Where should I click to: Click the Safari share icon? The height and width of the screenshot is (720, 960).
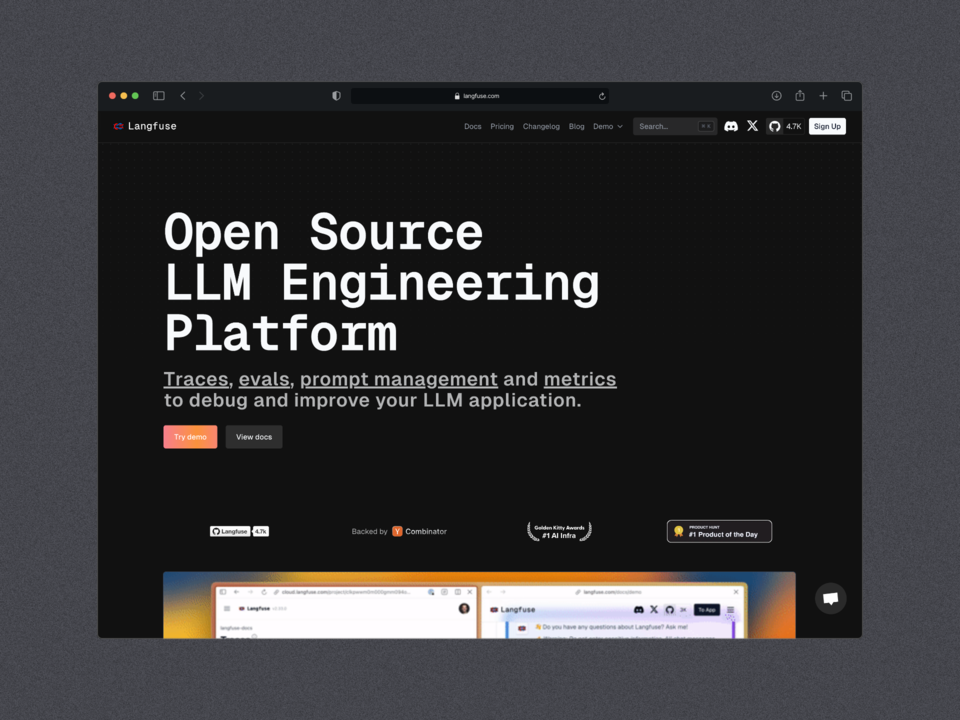tap(800, 96)
